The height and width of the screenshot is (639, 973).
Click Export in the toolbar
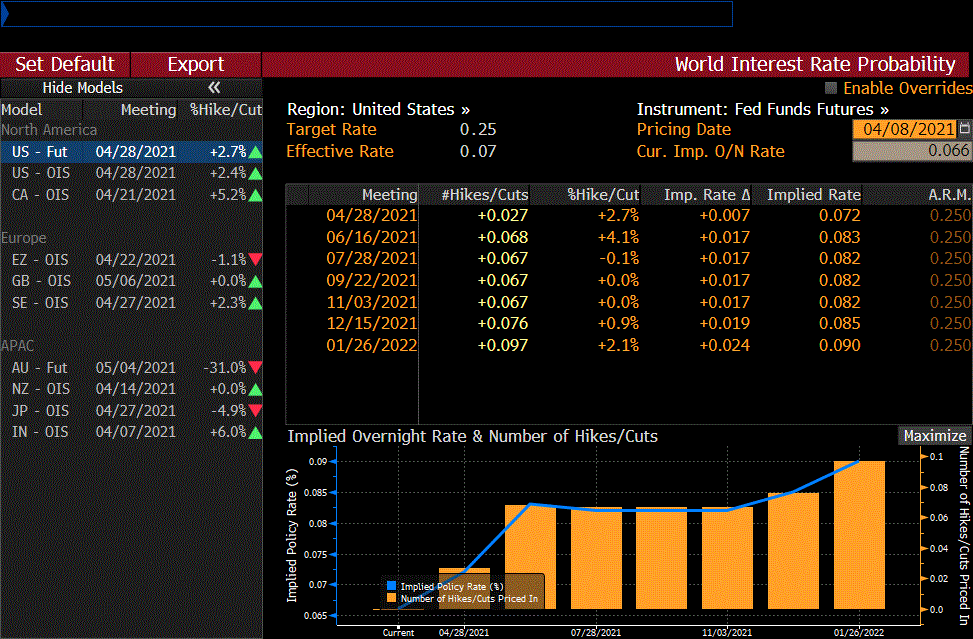pyautogui.click(x=195, y=64)
